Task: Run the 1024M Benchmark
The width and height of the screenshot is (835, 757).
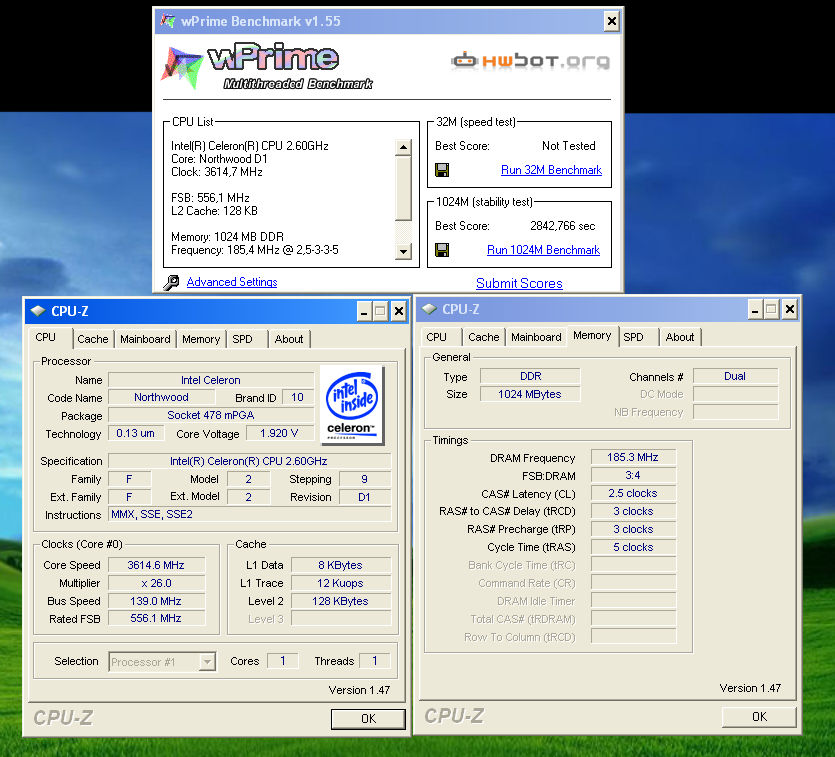Action: pyautogui.click(x=543, y=250)
